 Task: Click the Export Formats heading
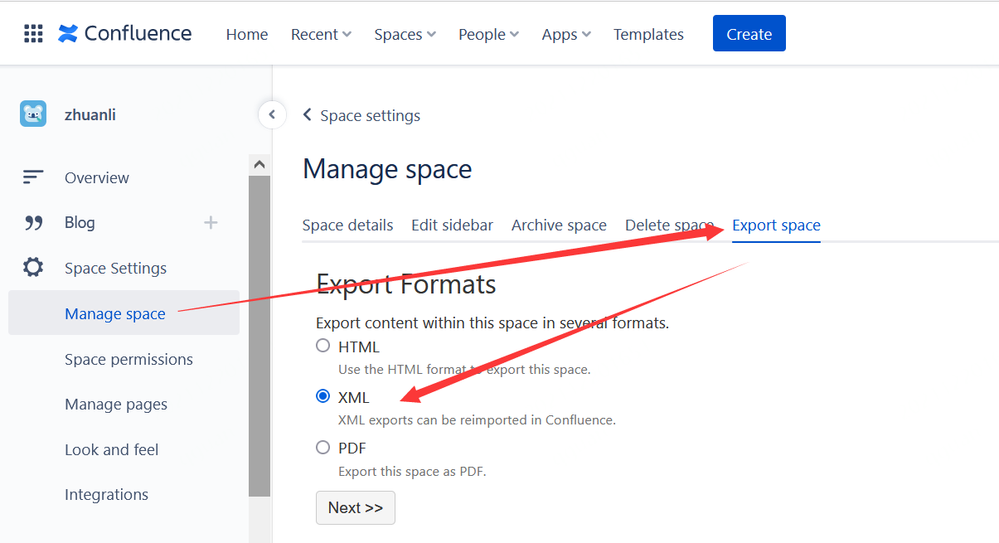tap(406, 284)
